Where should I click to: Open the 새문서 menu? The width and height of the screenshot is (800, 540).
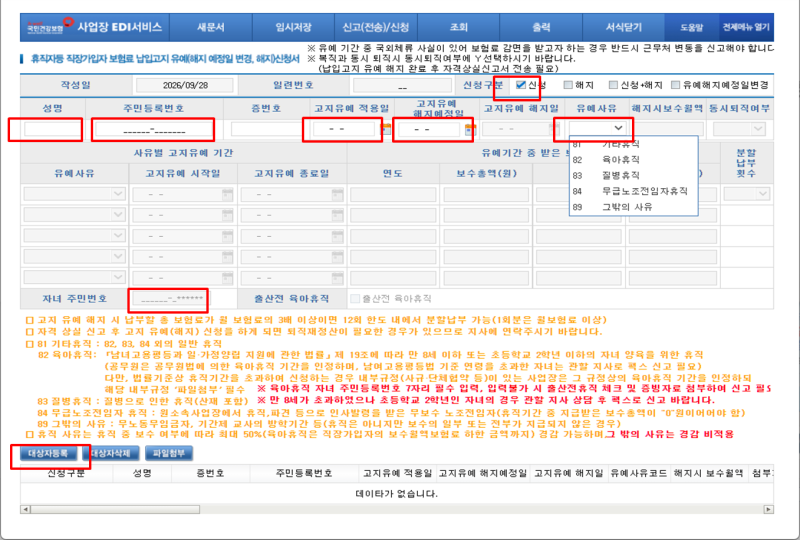(211, 27)
